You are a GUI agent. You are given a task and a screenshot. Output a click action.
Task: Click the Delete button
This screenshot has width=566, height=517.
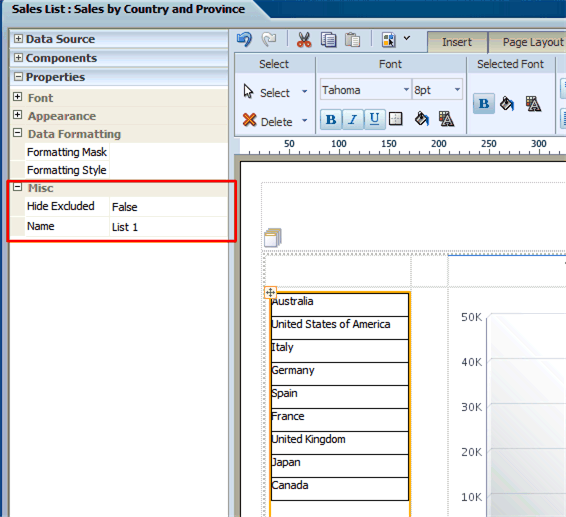point(275,121)
